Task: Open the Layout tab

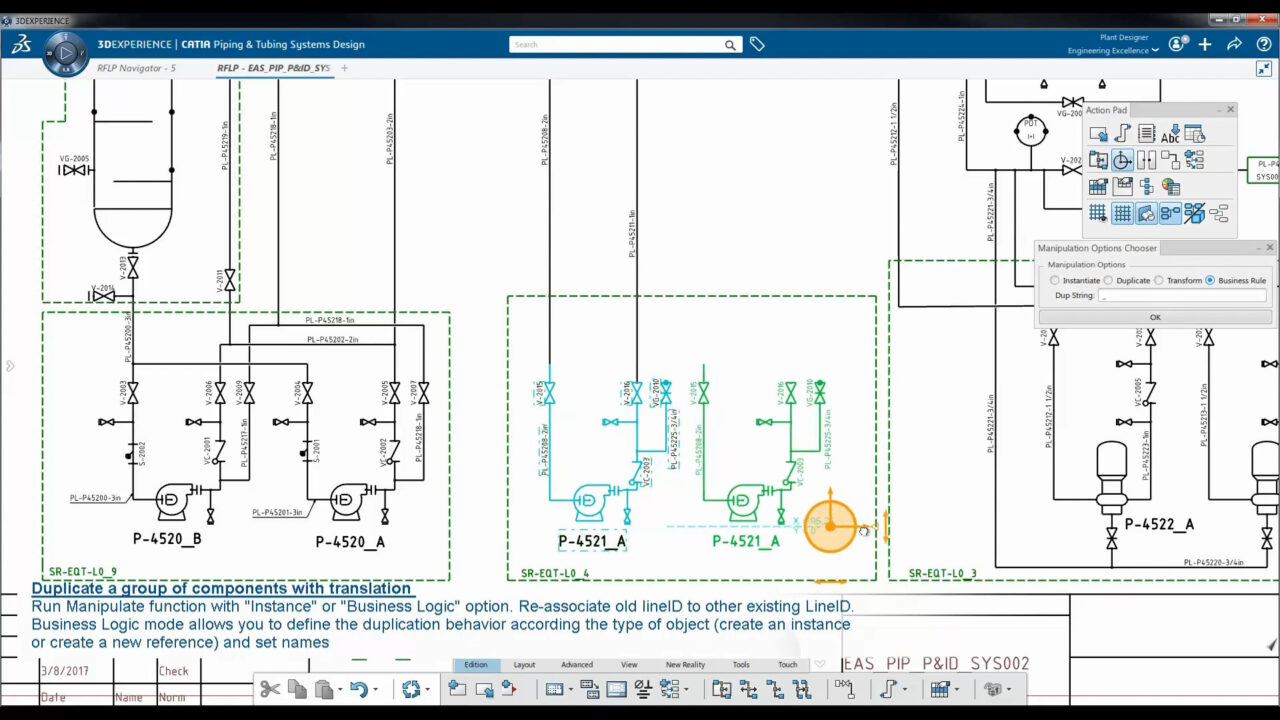Action: pos(524,665)
